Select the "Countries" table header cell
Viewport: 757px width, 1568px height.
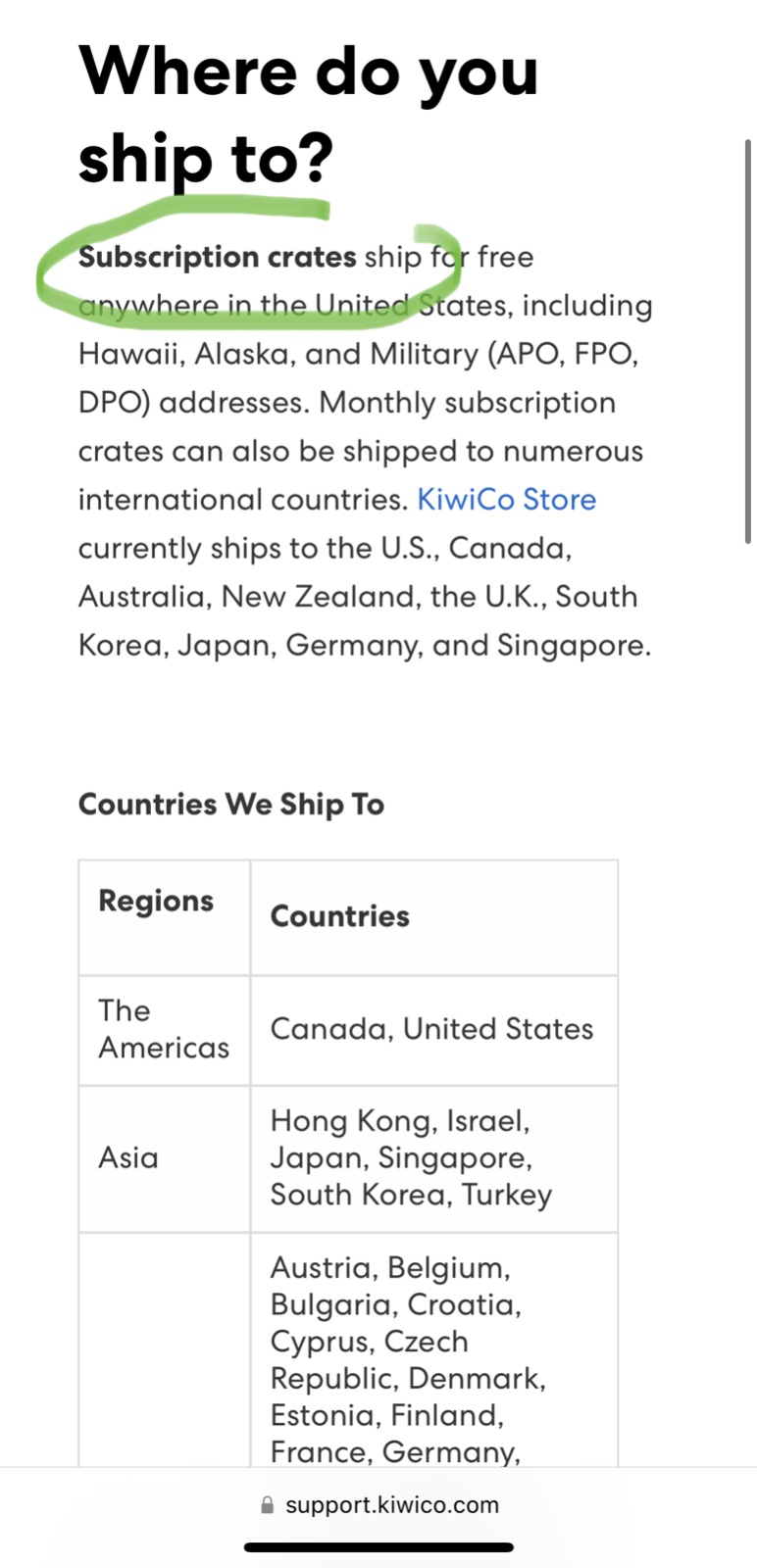pyautogui.click(x=339, y=916)
